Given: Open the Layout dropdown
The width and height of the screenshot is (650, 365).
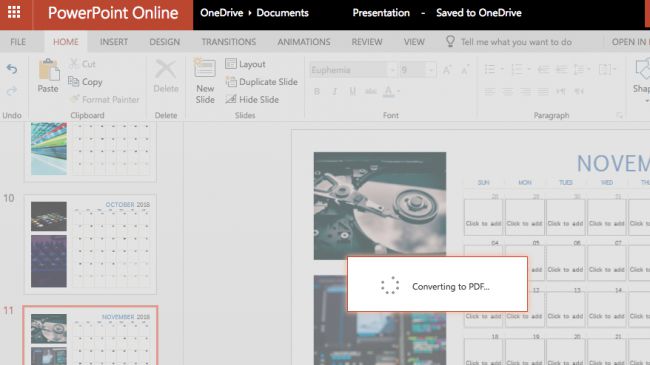Looking at the screenshot, I should (245, 64).
